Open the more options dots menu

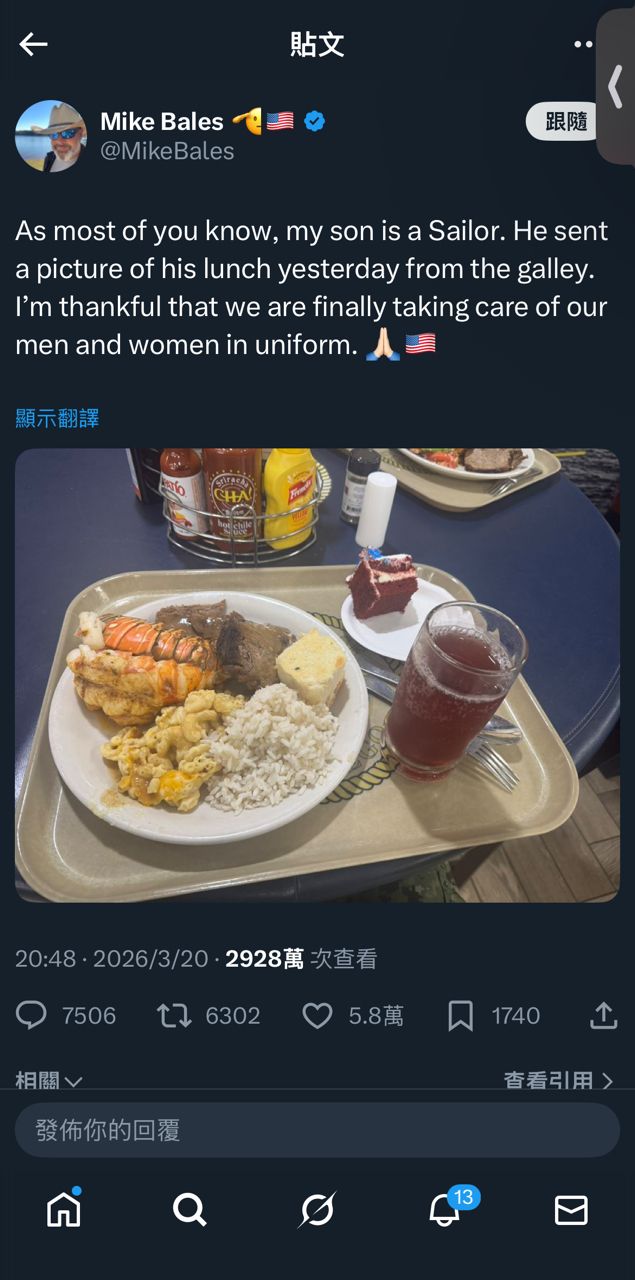click(x=583, y=44)
